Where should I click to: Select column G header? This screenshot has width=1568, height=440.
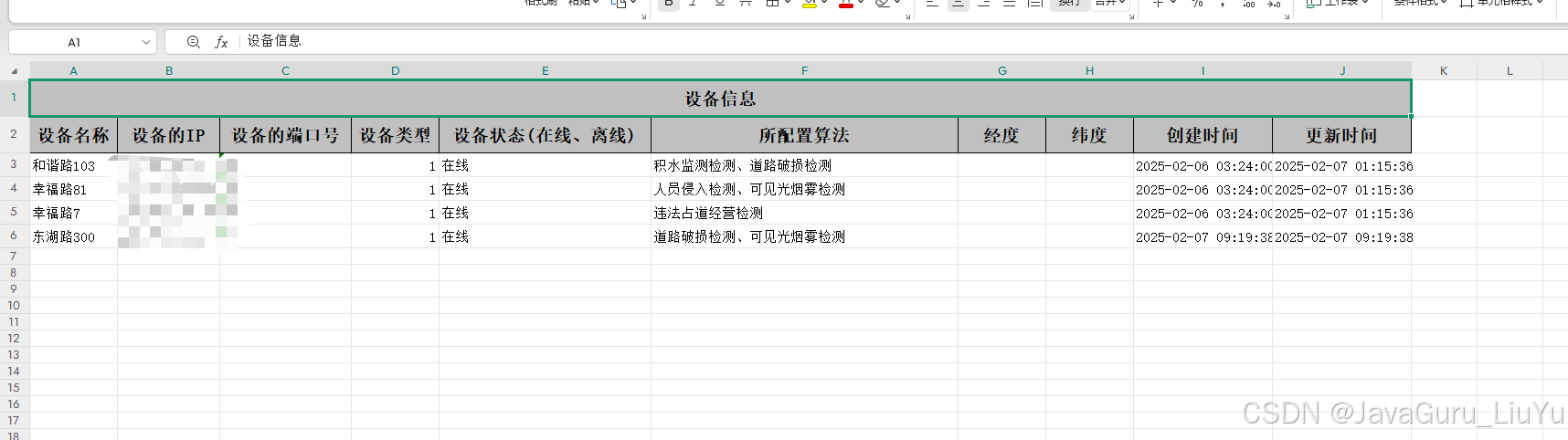[x=1001, y=70]
